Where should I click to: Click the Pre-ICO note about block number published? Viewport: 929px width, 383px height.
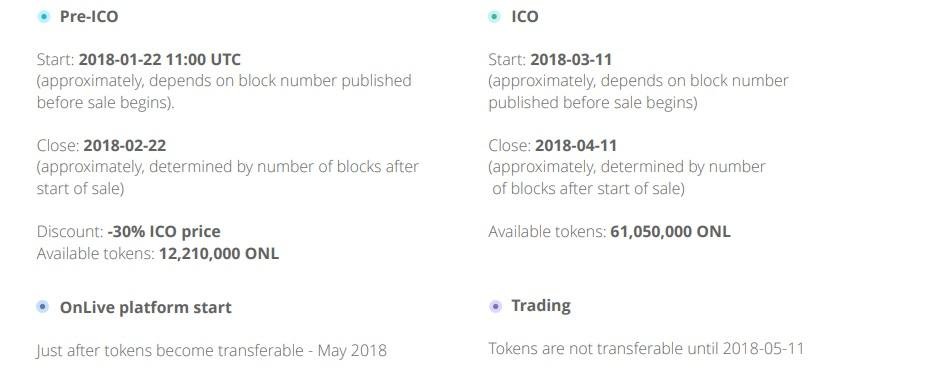tap(224, 91)
